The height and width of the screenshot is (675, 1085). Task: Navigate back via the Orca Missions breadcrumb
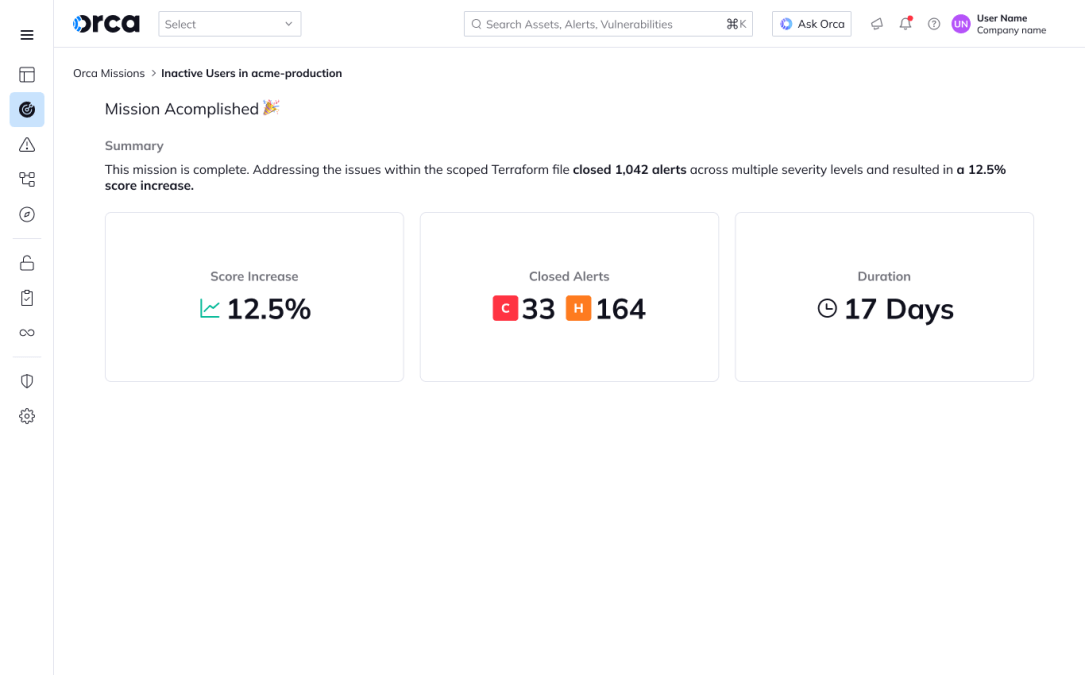tap(108, 73)
